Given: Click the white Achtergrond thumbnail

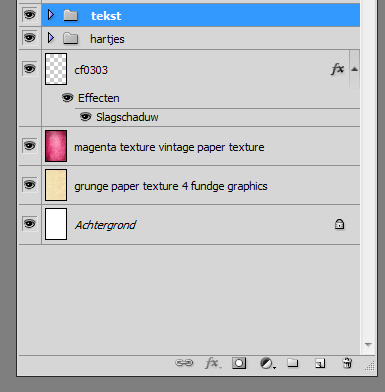Looking at the screenshot, I should click(x=56, y=224).
